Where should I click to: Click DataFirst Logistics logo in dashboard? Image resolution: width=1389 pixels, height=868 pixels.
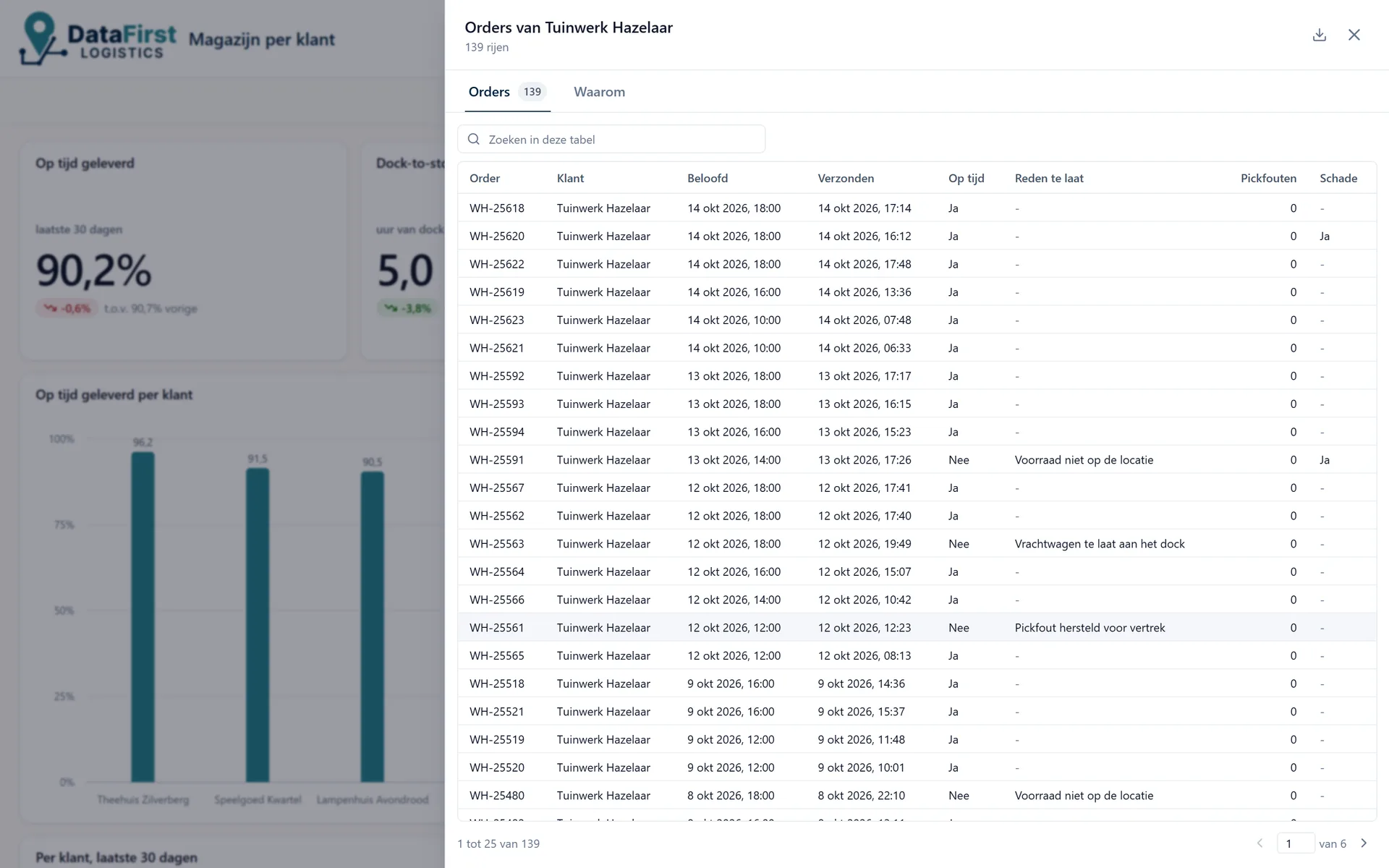(97, 39)
